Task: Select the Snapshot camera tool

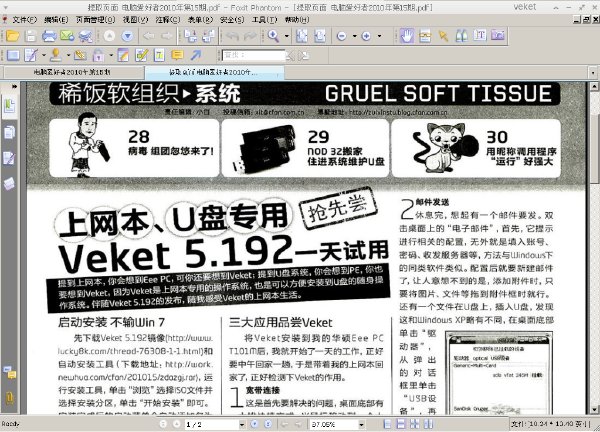Action: [498, 36]
